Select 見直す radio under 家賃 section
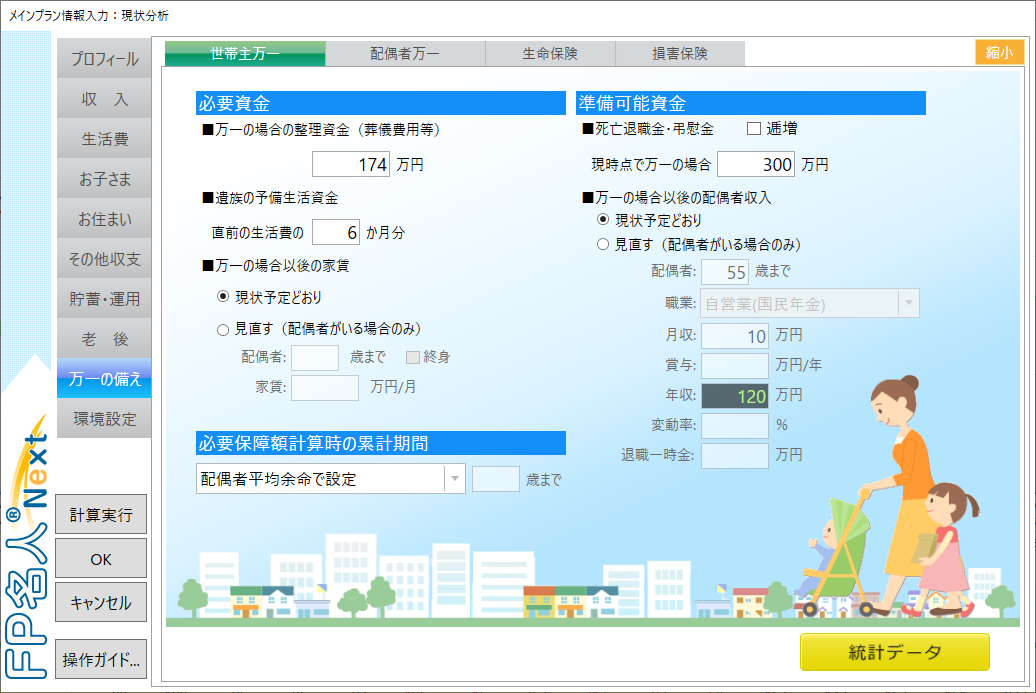1036x693 pixels. [224, 328]
